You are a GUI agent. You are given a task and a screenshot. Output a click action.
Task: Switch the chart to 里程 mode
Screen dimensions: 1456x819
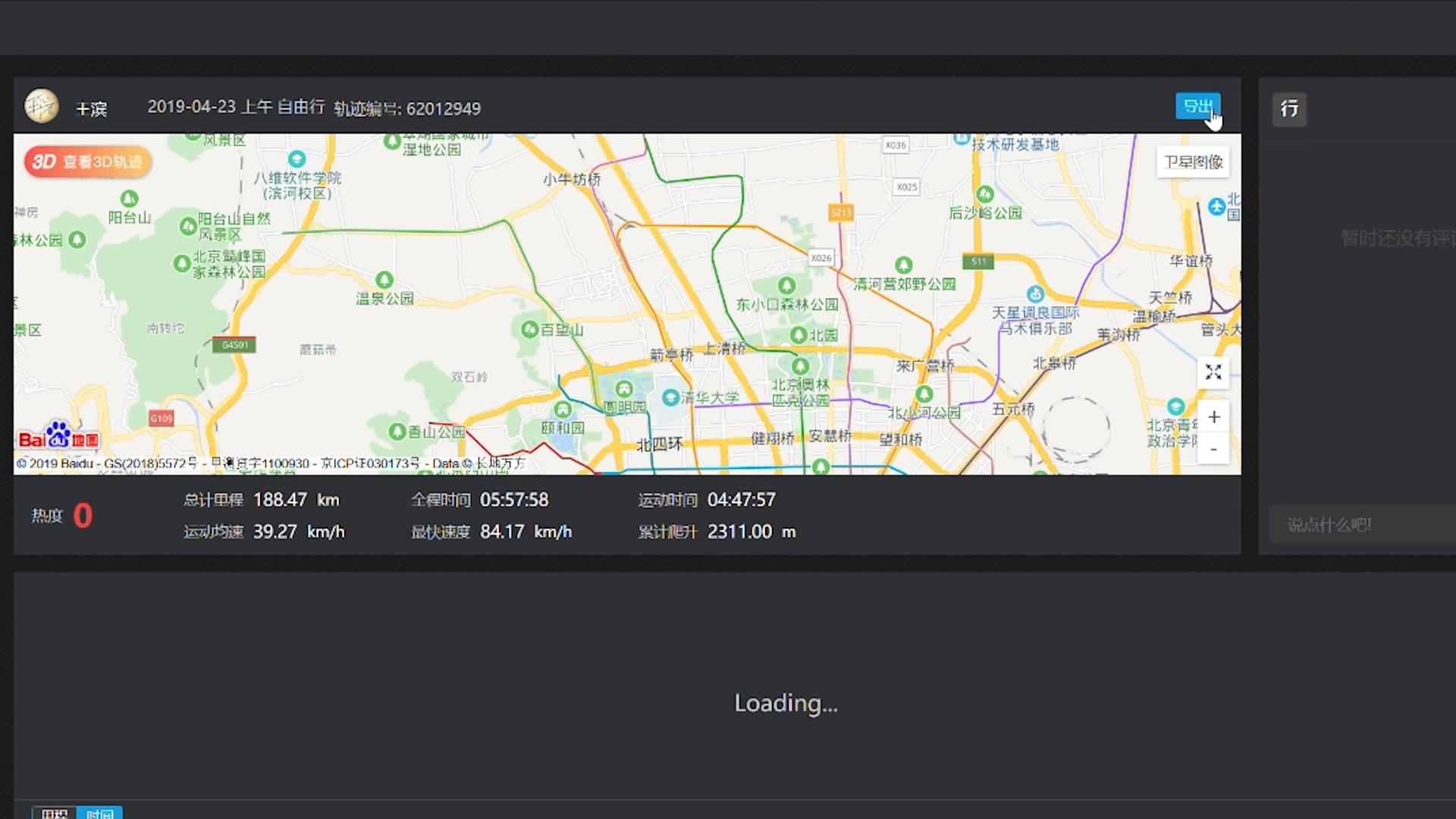(x=52, y=813)
